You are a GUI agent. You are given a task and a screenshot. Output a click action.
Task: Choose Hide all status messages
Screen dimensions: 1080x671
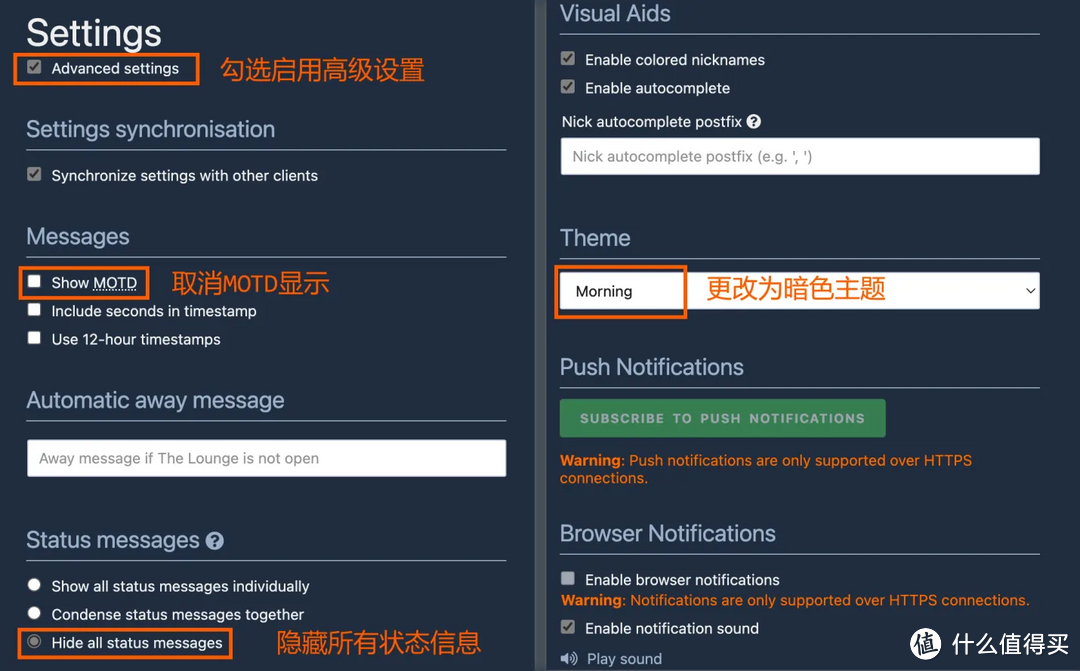pyautogui.click(x=33, y=643)
